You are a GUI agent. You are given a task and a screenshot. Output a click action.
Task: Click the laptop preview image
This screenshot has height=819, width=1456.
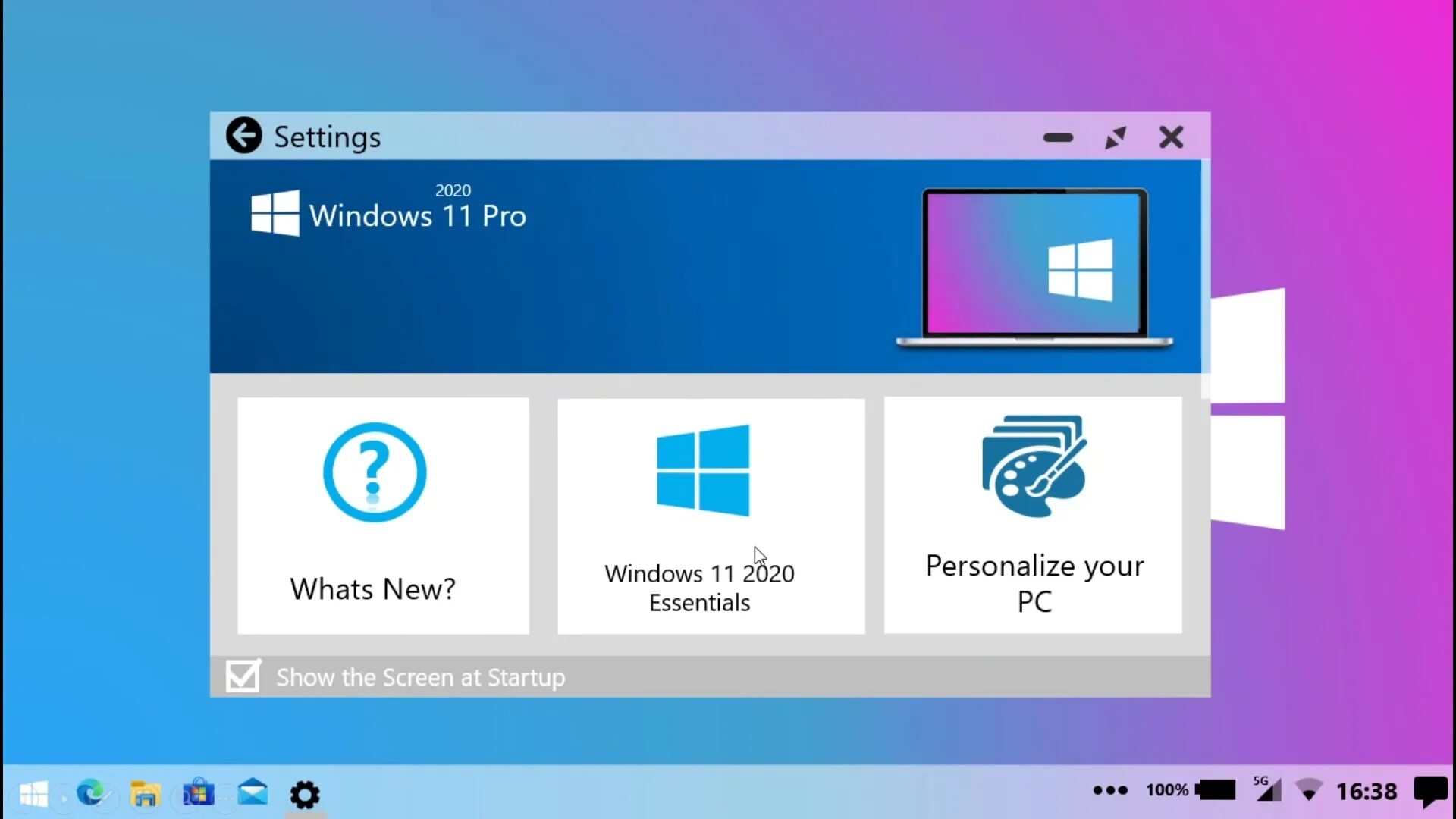pyautogui.click(x=1034, y=267)
